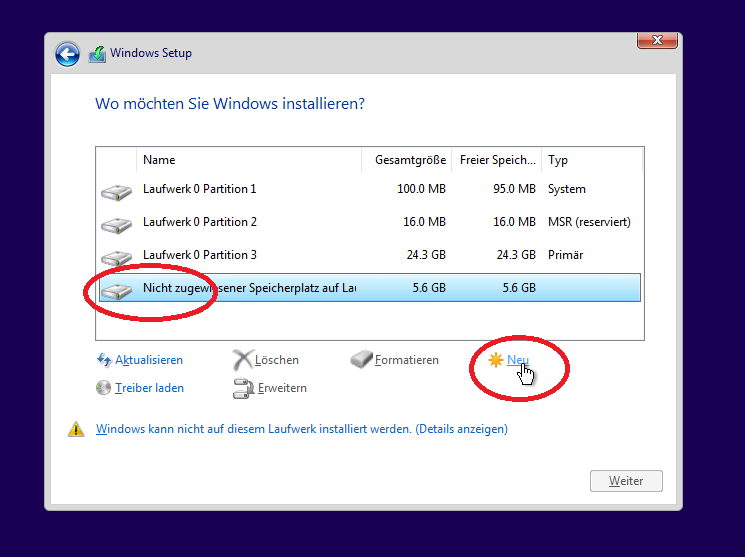Open the installation warning details link
The height and width of the screenshot is (557, 745).
tap(302, 429)
